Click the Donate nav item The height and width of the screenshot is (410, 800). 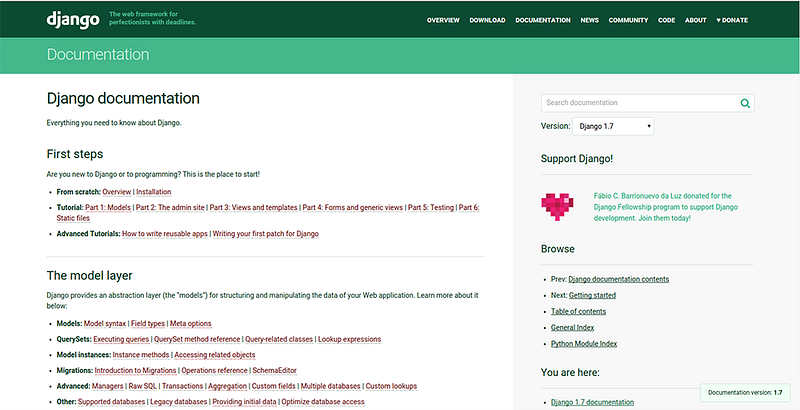click(x=732, y=20)
